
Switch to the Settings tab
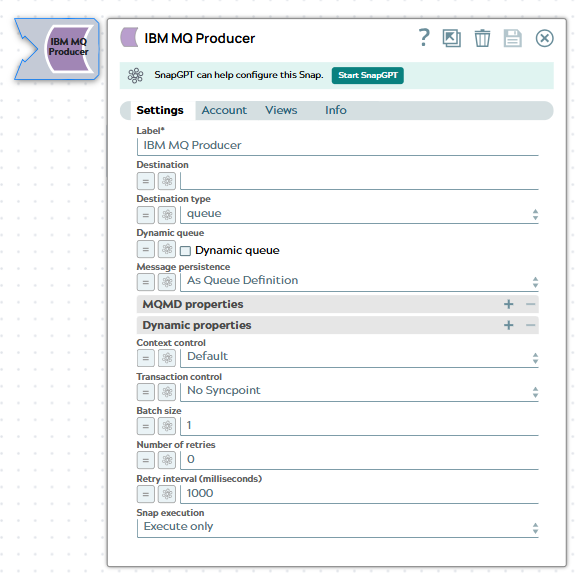click(x=160, y=110)
